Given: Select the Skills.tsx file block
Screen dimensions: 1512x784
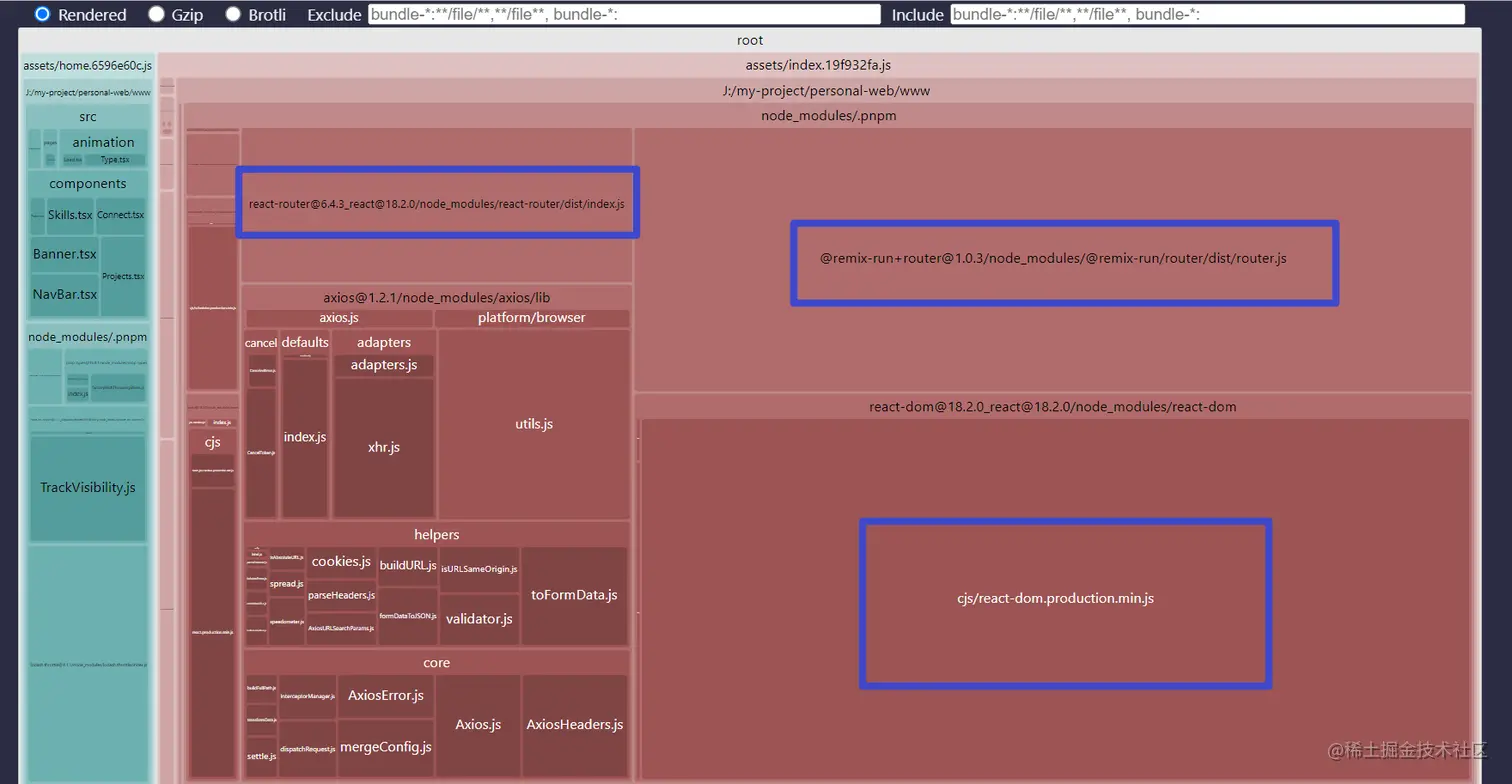Looking at the screenshot, I should 70,215.
